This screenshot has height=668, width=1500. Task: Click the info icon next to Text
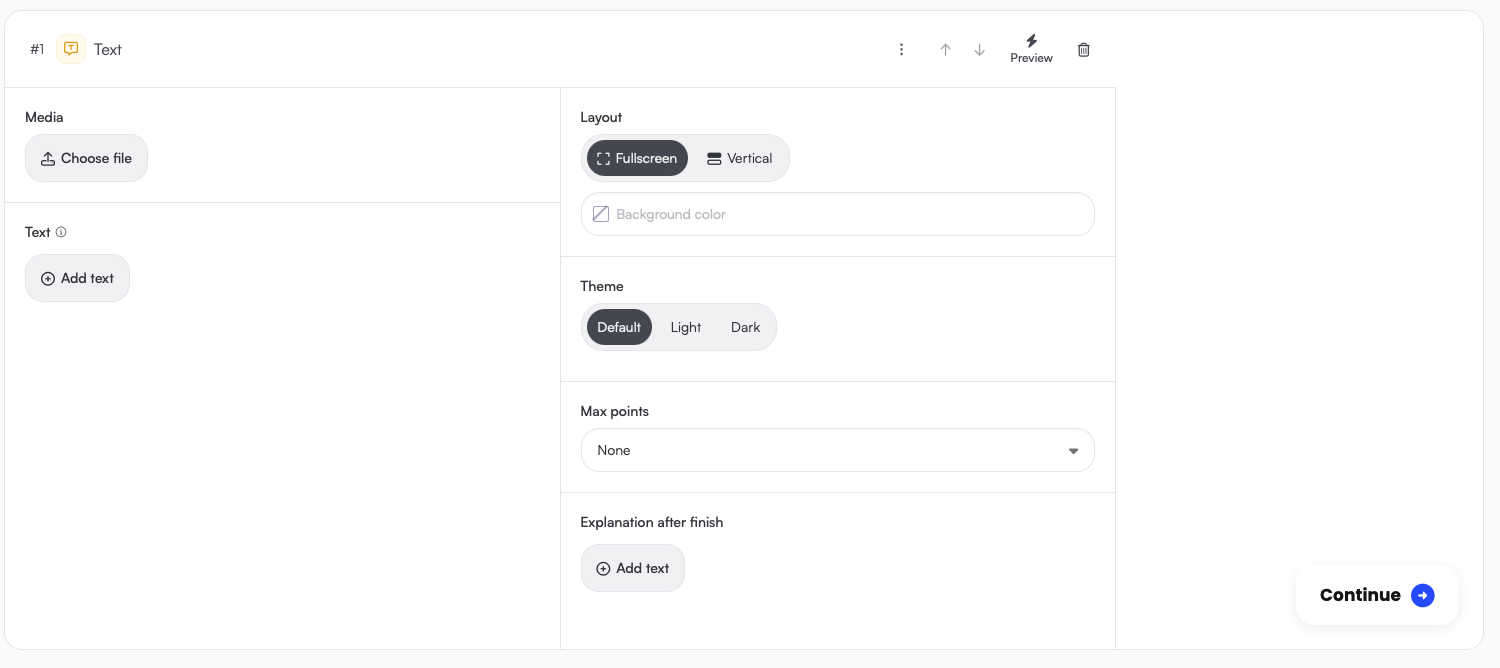(61, 232)
